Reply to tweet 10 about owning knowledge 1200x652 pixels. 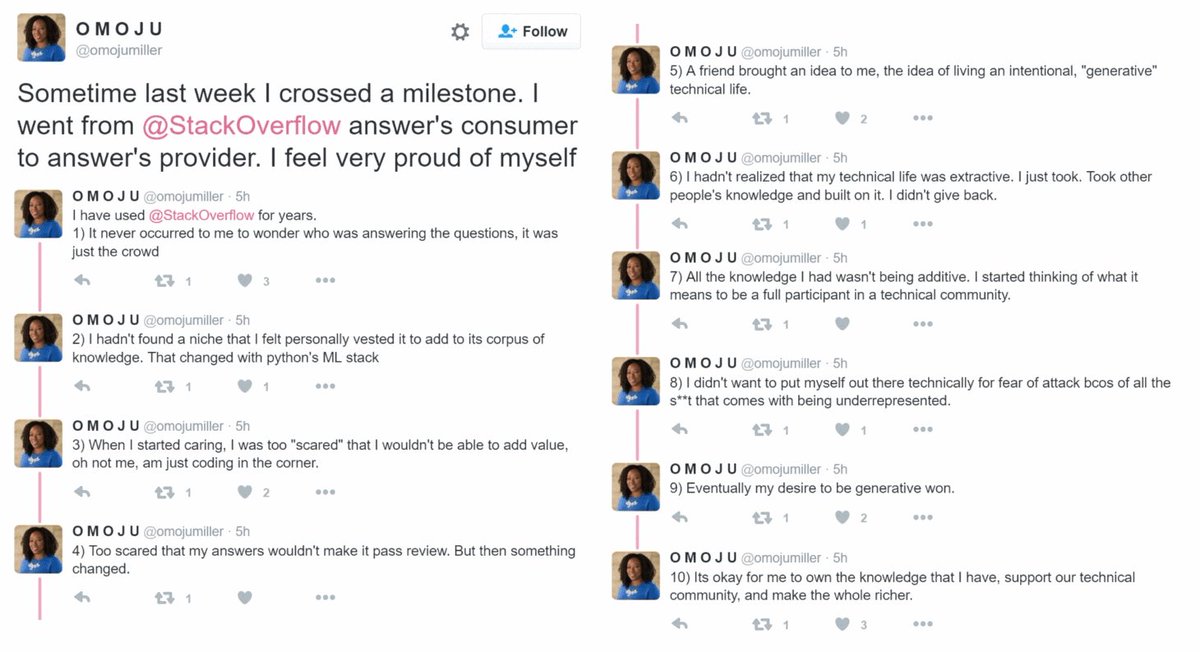click(x=680, y=624)
